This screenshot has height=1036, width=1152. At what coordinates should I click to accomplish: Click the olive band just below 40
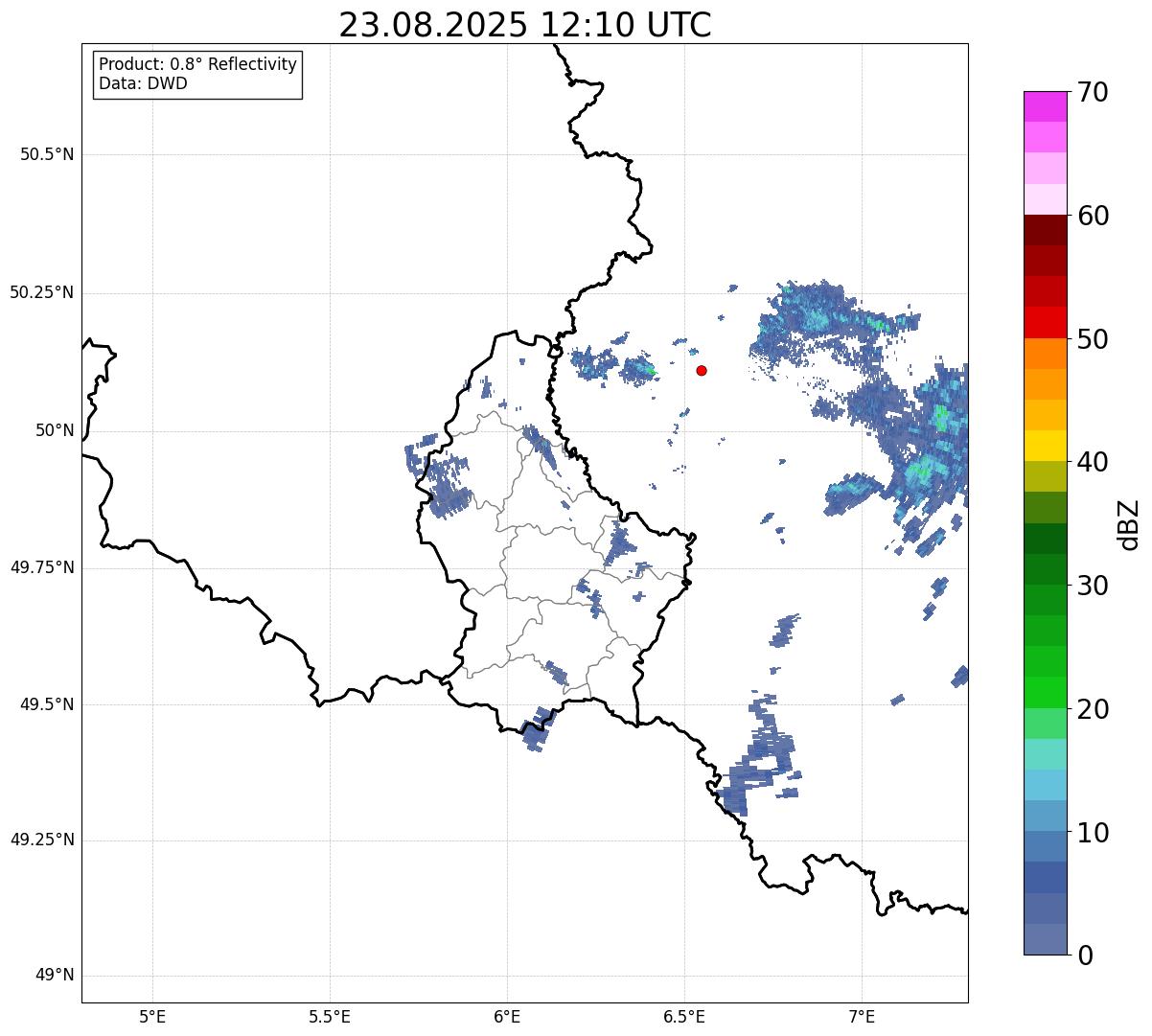1046,476
